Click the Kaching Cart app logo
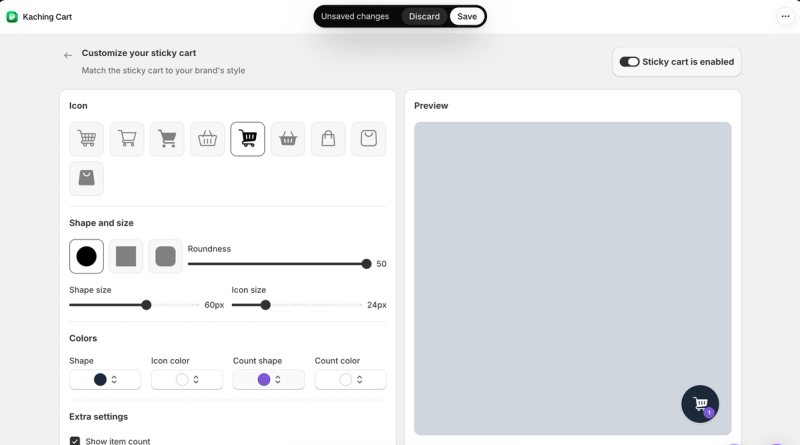The height and width of the screenshot is (445, 800). pyautogui.click(x=12, y=17)
